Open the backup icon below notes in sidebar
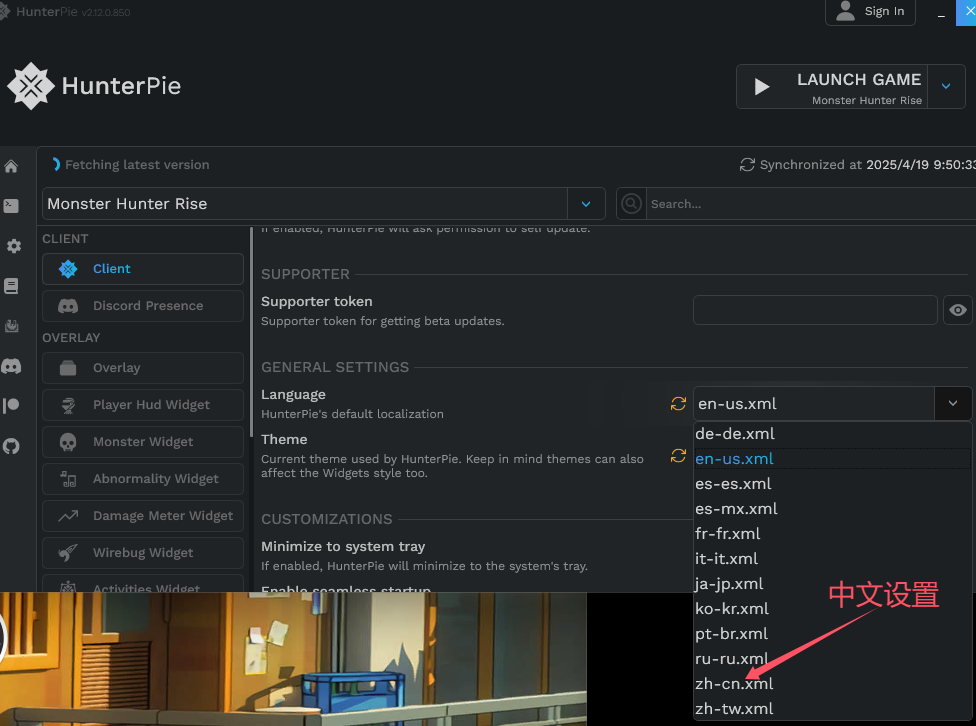The height and width of the screenshot is (726, 976). (x=11, y=326)
